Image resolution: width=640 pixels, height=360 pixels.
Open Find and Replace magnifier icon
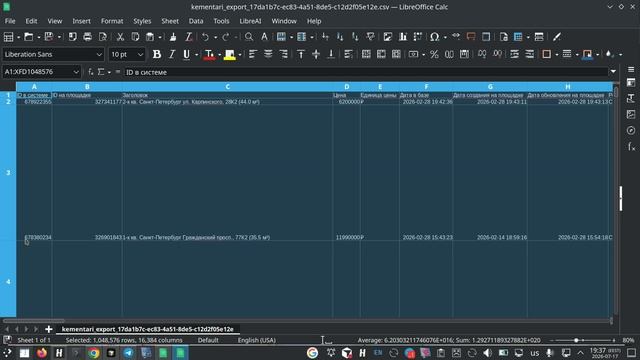(x=249, y=37)
